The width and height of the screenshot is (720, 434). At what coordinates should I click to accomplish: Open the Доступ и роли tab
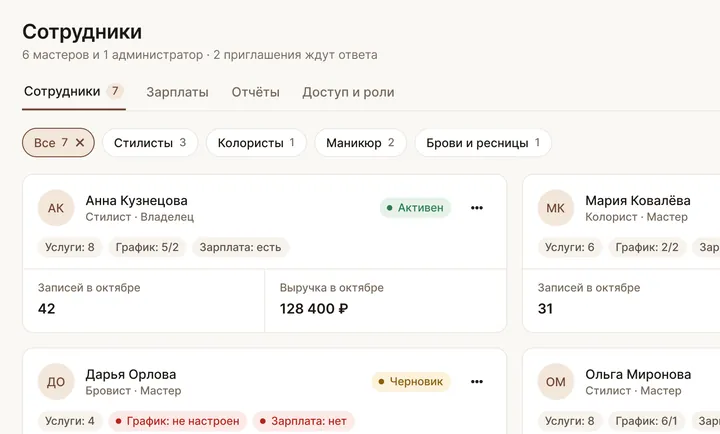tap(348, 92)
